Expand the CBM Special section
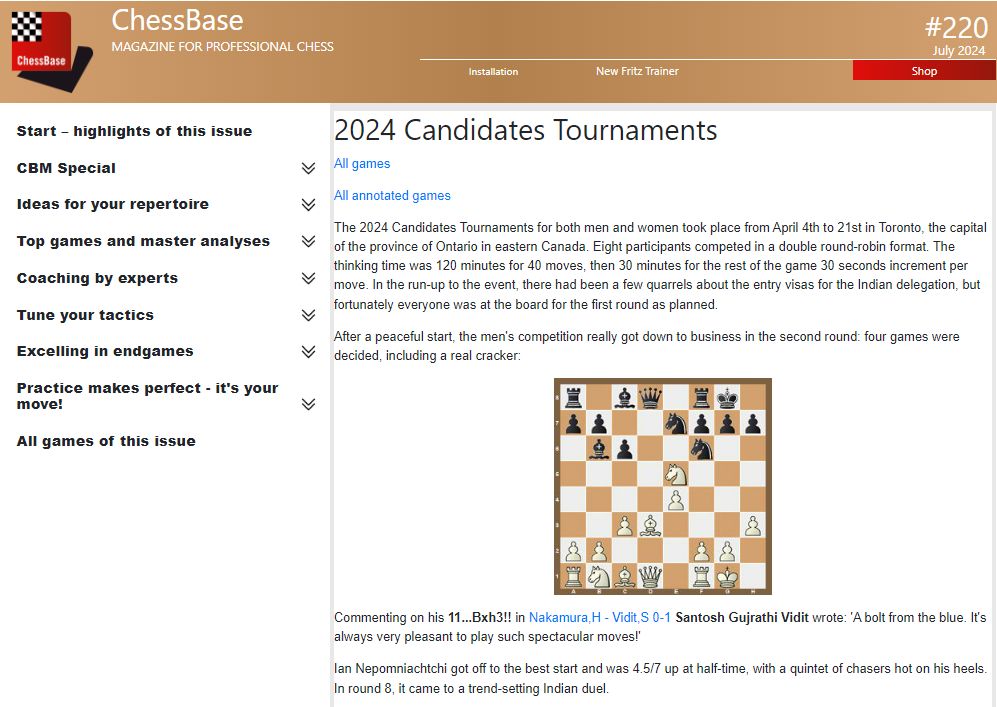 (308, 168)
